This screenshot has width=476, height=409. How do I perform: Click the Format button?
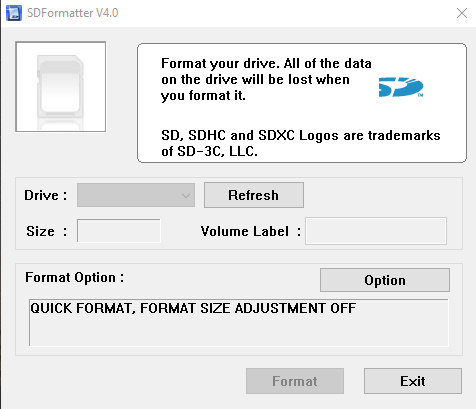point(295,381)
